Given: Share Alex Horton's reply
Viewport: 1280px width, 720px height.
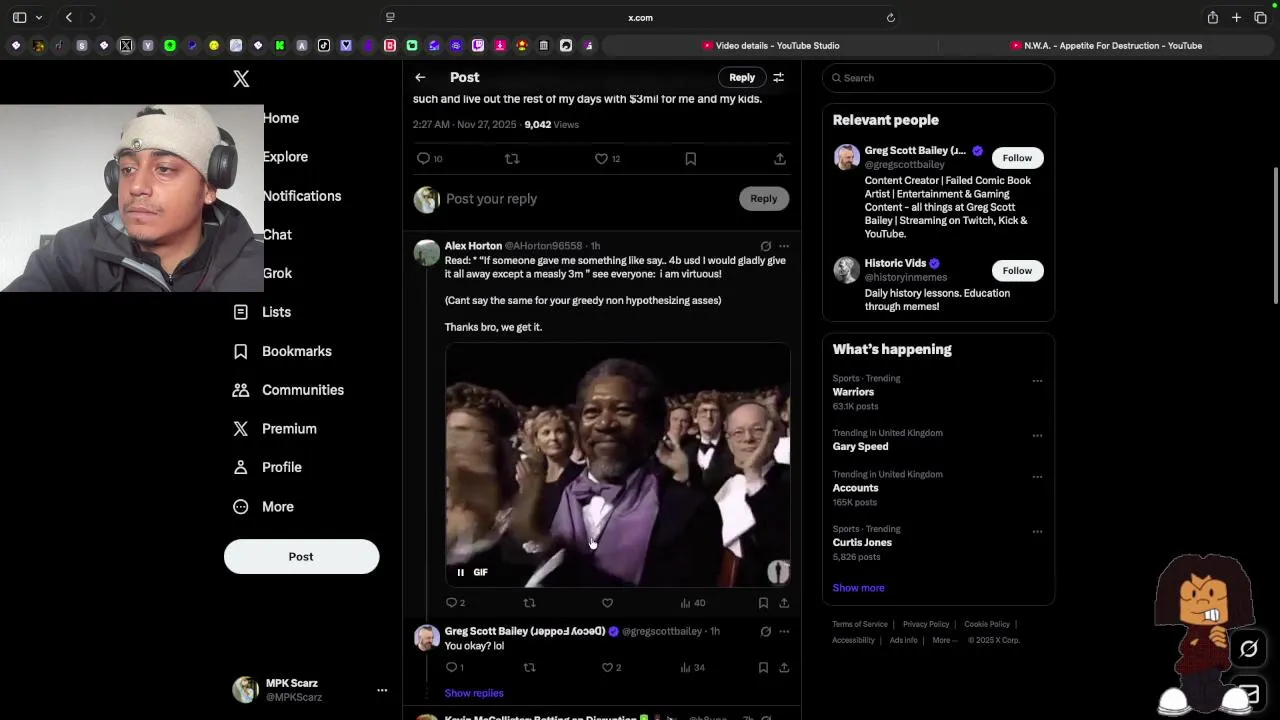Looking at the screenshot, I should pos(784,603).
